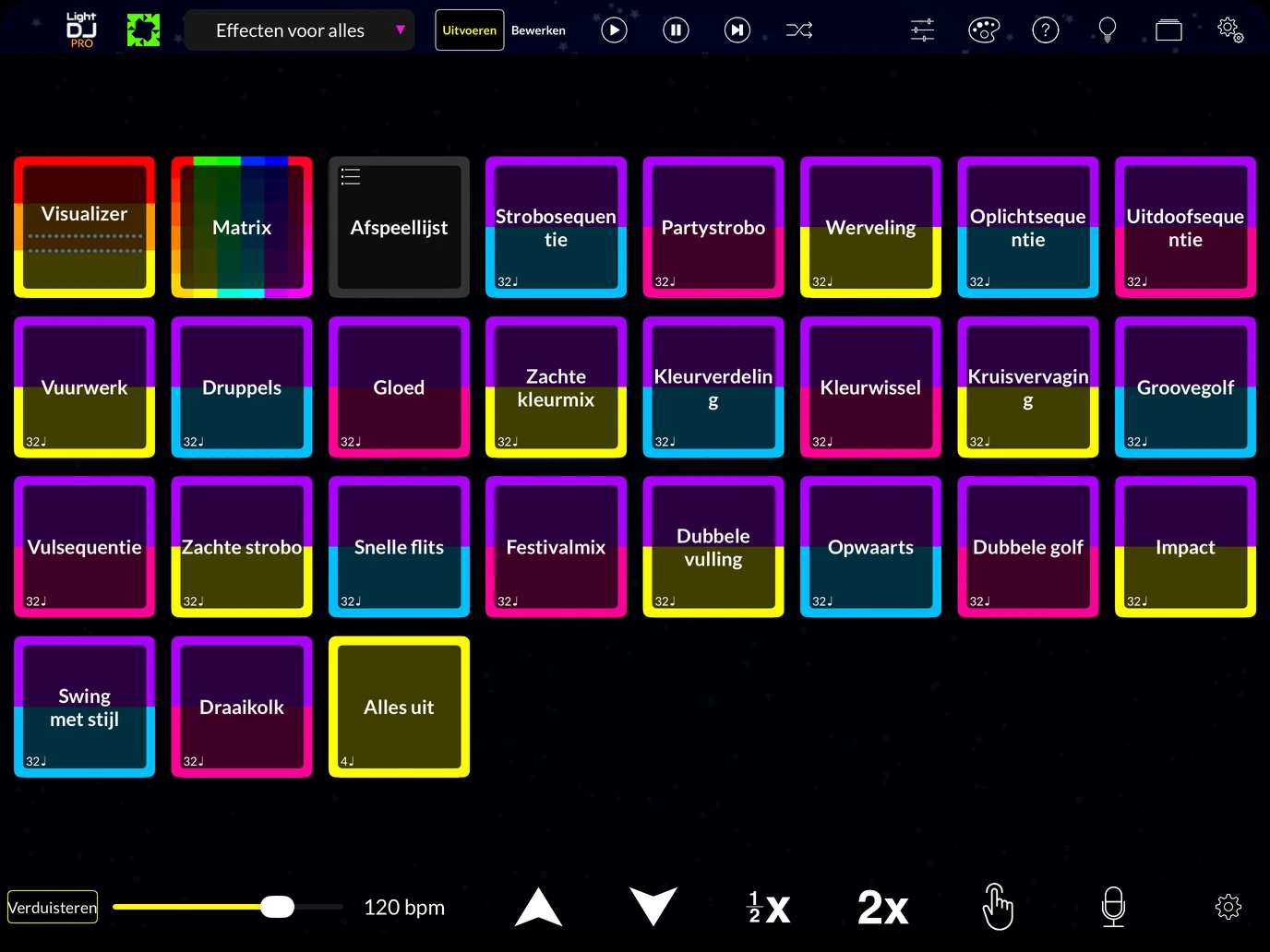This screenshot has height=952, width=1270.
Task: Decrease tempo with the down arrow
Action: click(653, 907)
